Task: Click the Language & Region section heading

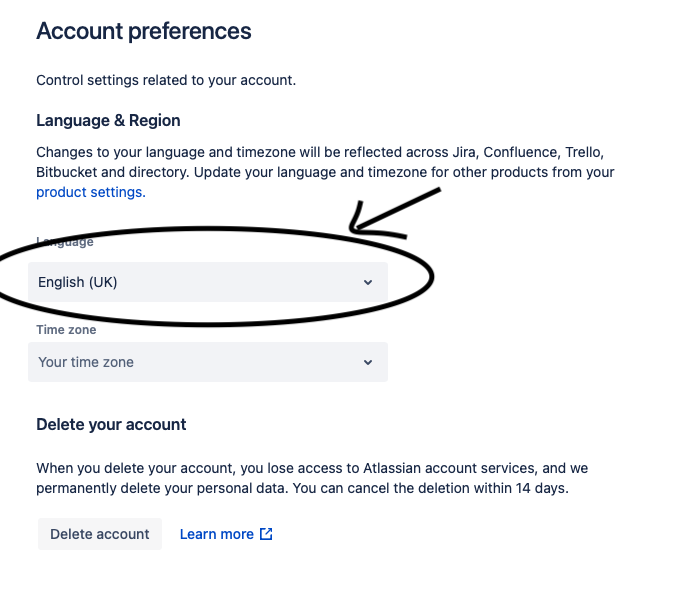Action: (x=108, y=120)
